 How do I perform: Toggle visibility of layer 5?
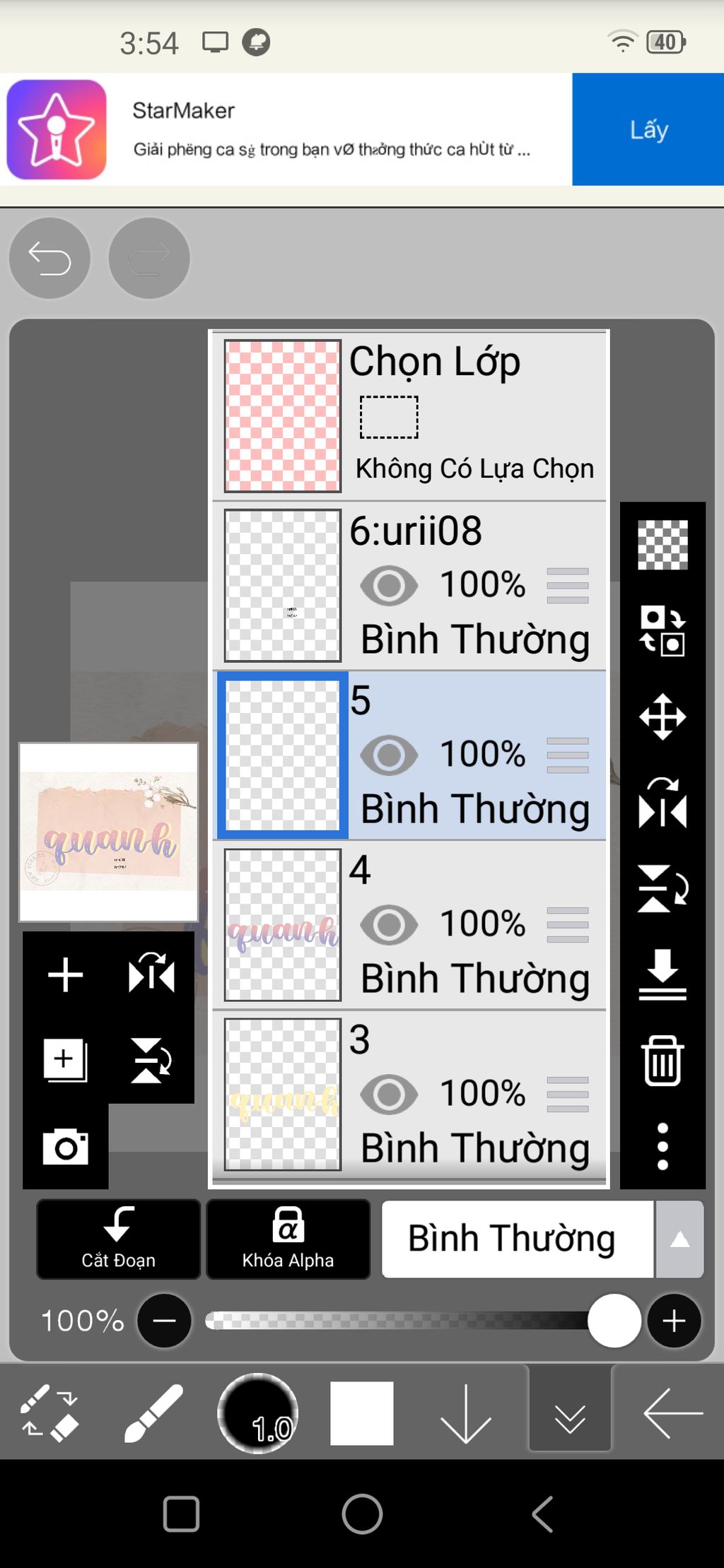pos(389,755)
